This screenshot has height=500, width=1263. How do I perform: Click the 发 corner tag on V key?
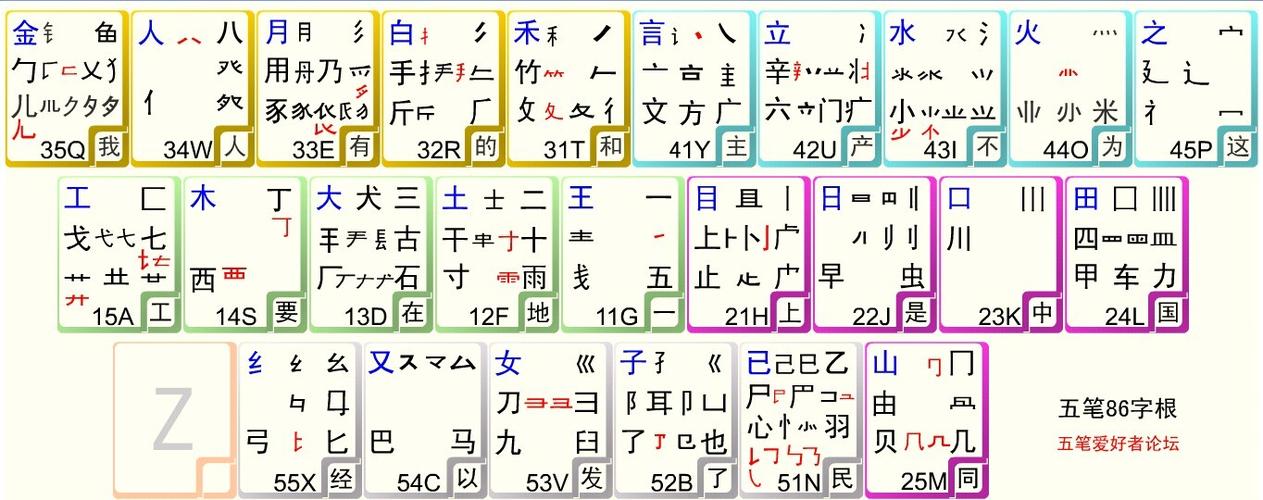pos(593,479)
